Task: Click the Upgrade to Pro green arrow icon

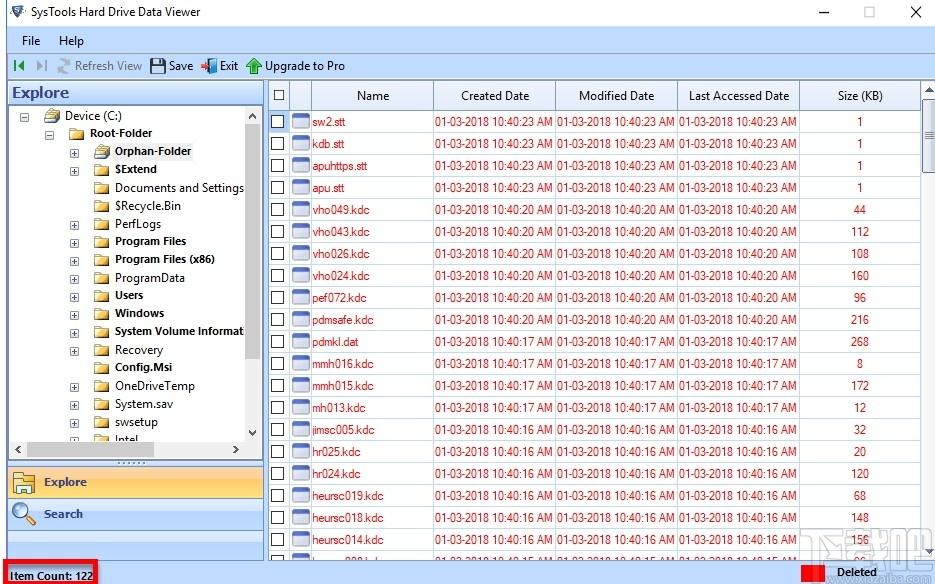Action: pyautogui.click(x=254, y=66)
